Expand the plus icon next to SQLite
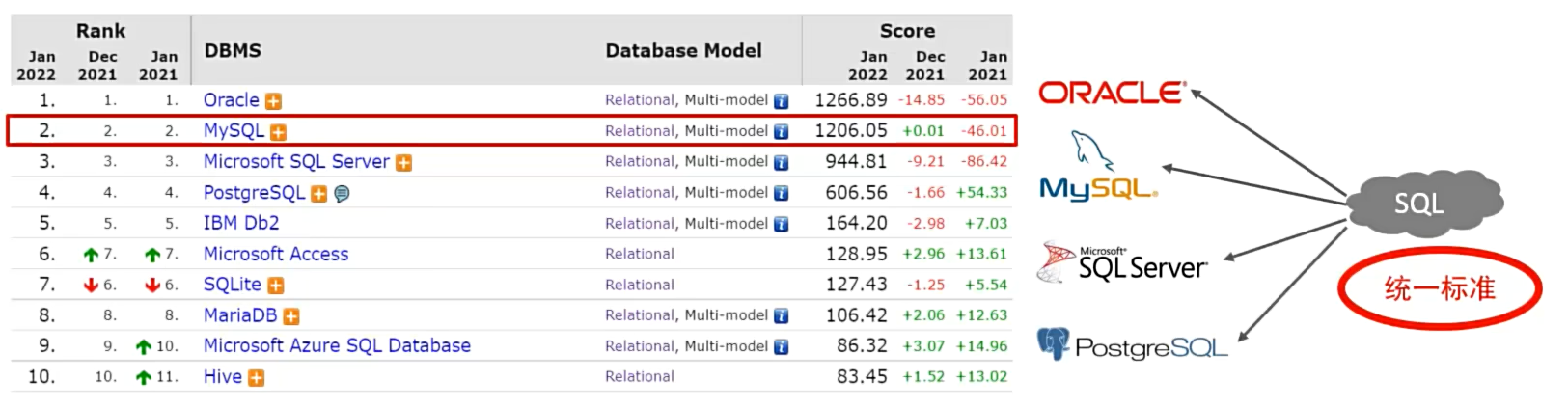The width and height of the screenshot is (1568, 409). pos(275,286)
